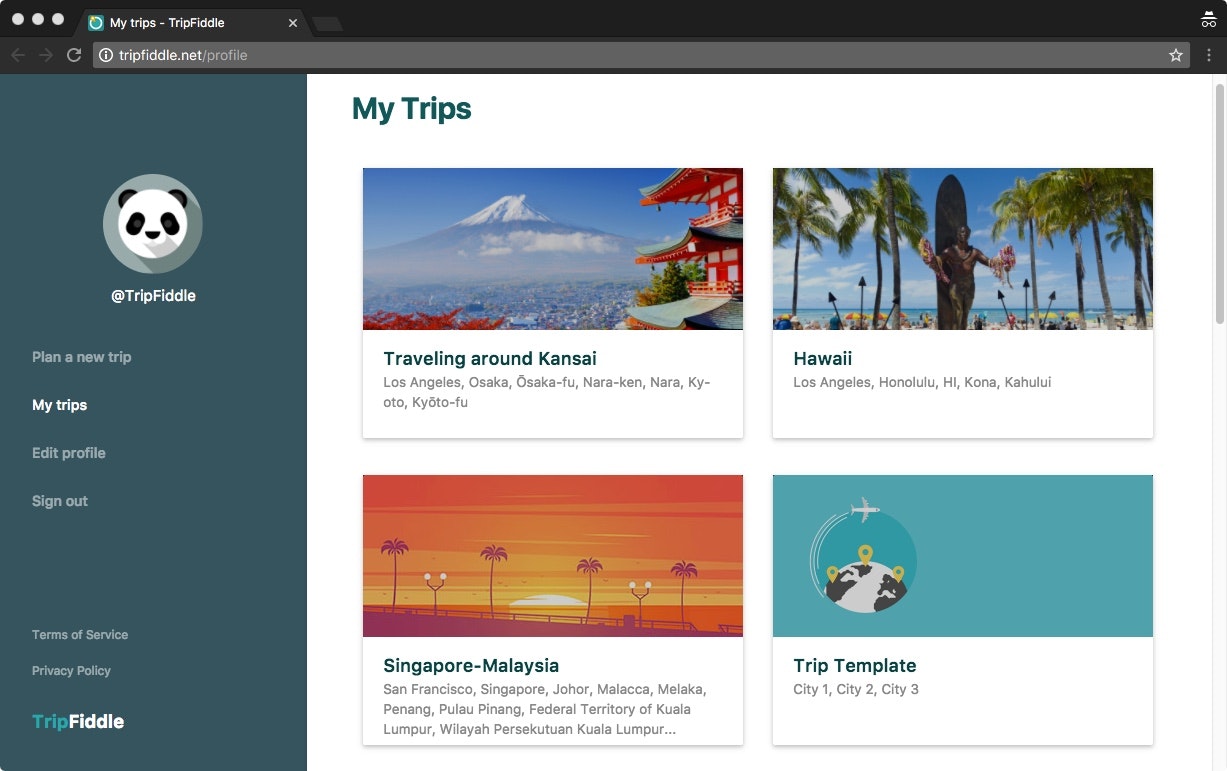The width and height of the screenshot is (1227, 771).
Task: Open the Traveling around Kansai trip card
Action: coord(553,302)
